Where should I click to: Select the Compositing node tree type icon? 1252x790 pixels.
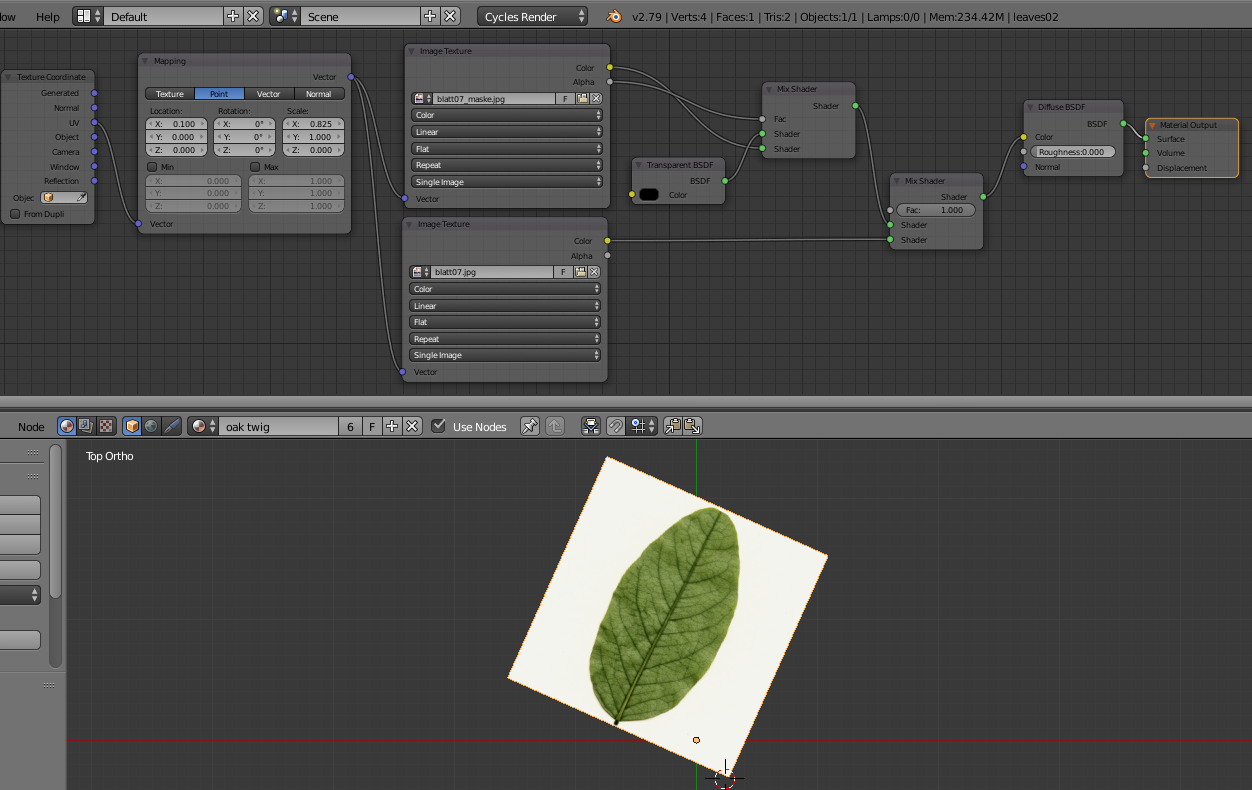pos(86,426)
